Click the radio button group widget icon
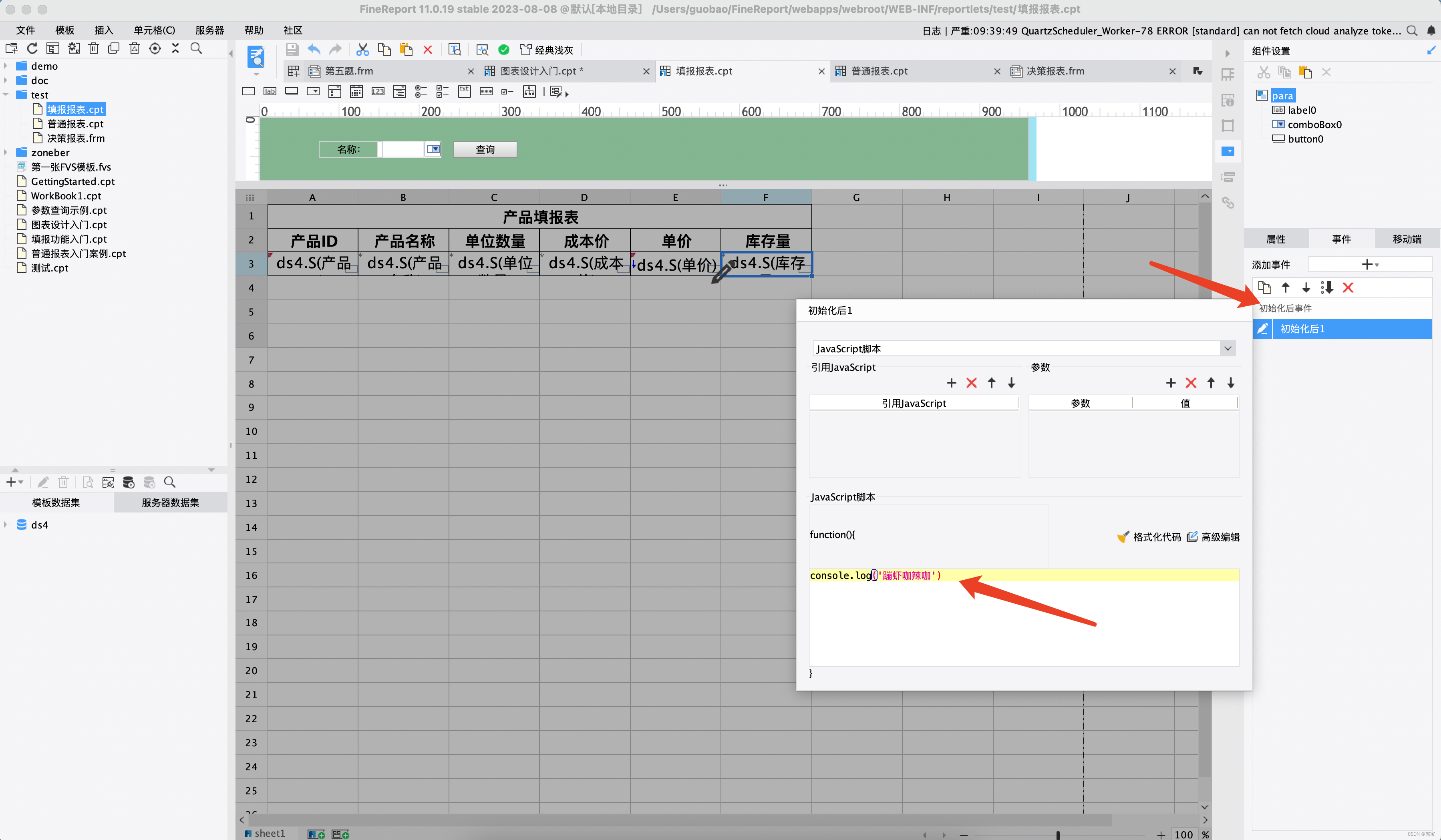Image resolution: width=1441 pixels, height=840 pixels. click(x=421, y=92)
